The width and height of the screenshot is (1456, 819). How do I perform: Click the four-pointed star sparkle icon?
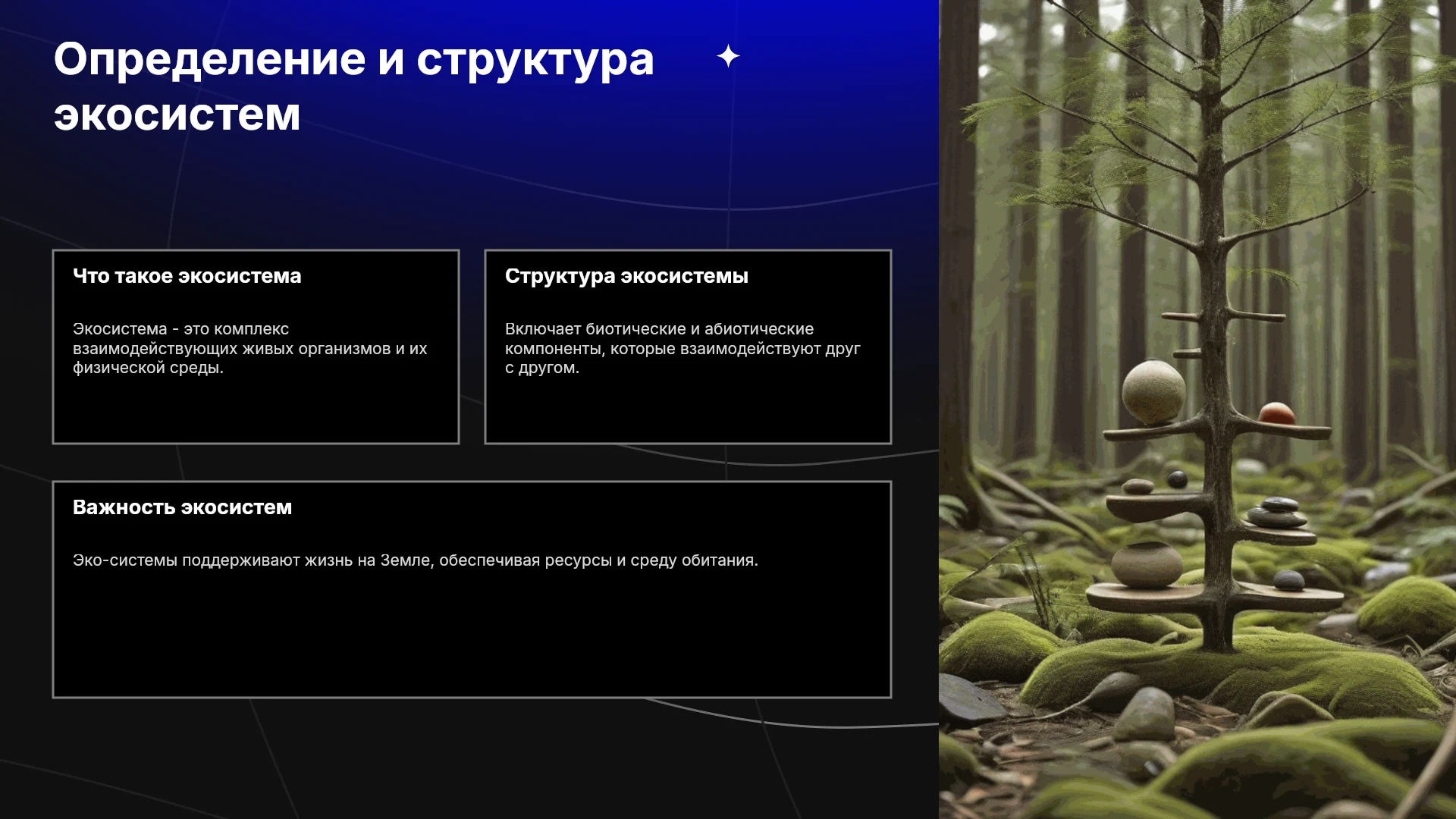coord(728,56)
